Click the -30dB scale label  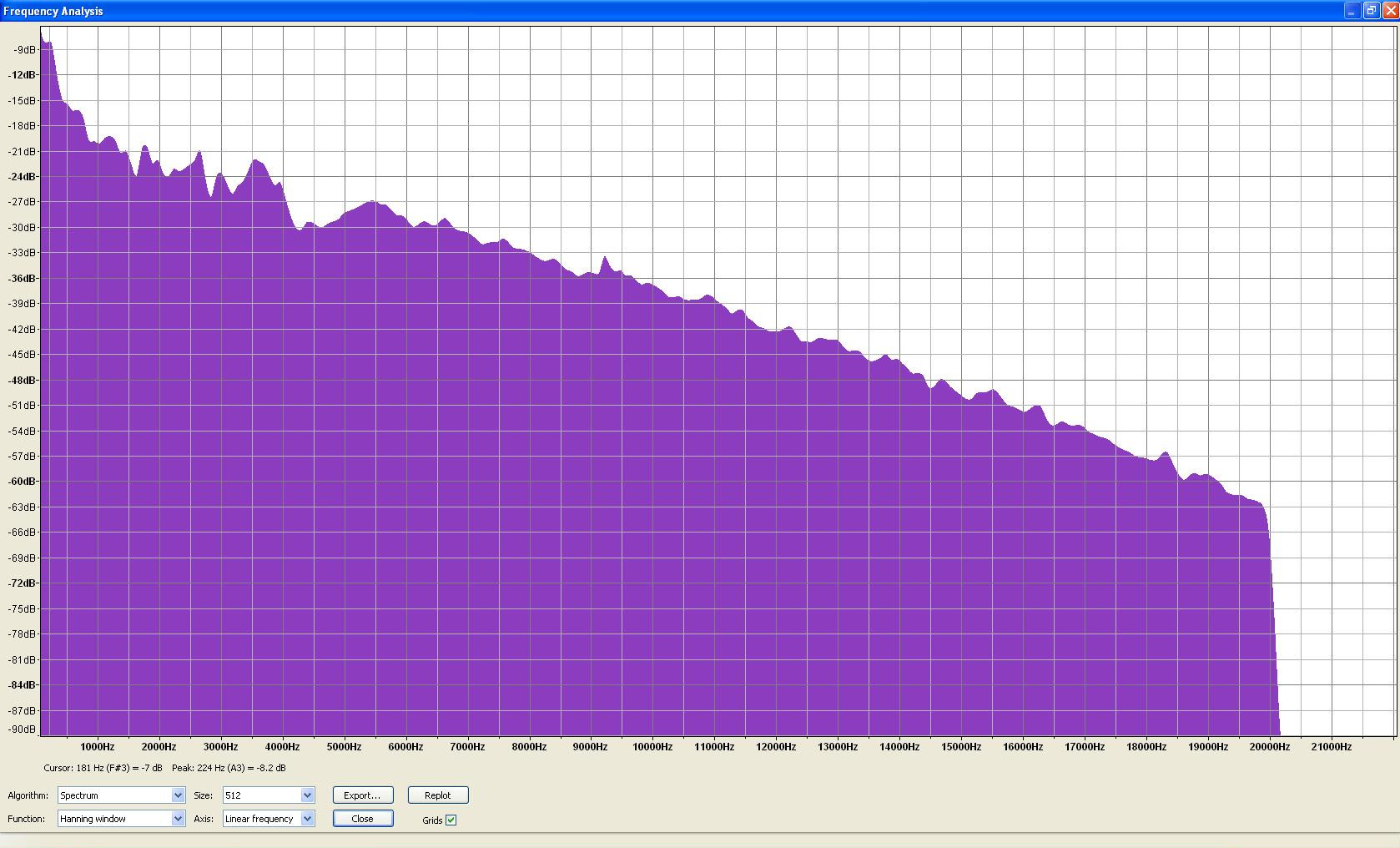point(23,228)
